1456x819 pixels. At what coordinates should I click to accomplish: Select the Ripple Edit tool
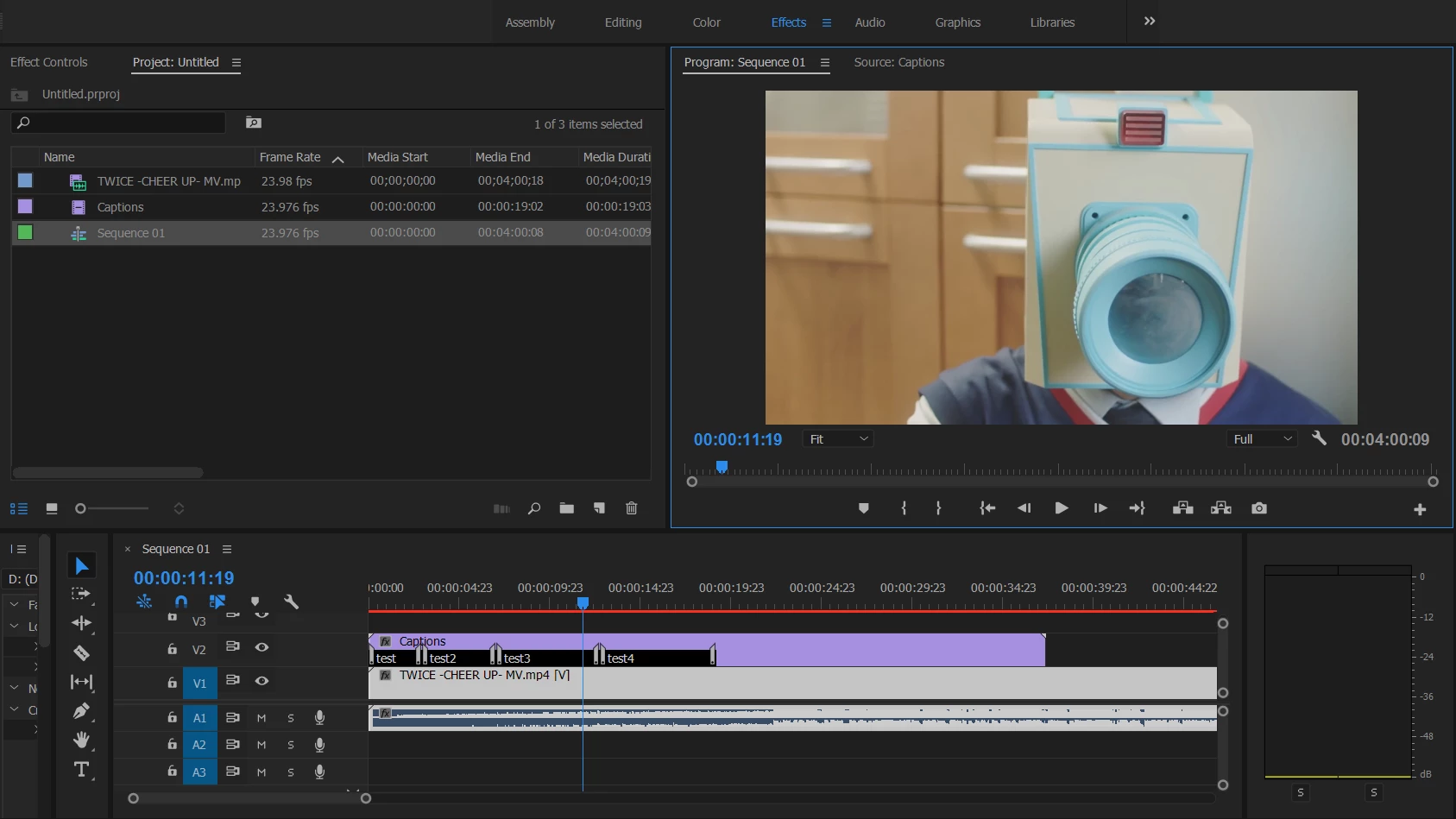81,623
